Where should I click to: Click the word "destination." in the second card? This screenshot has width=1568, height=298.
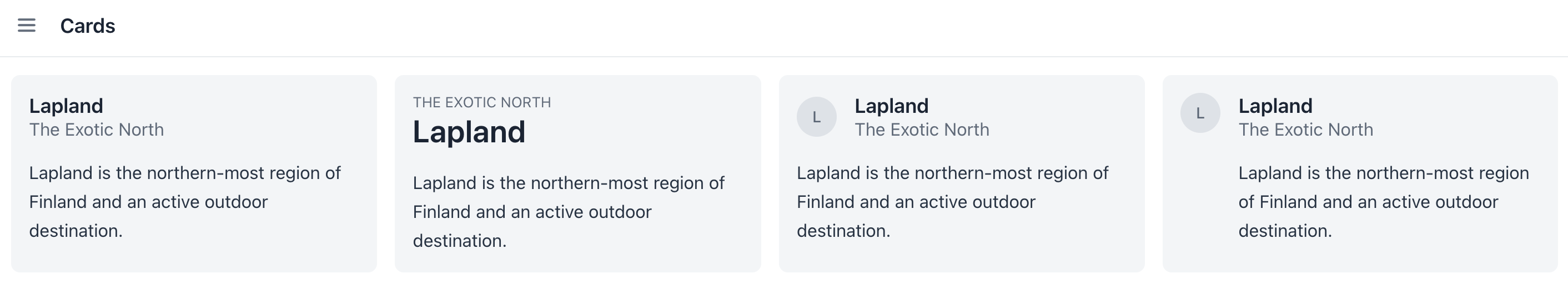pyautogui.click(x=460, y=241)
